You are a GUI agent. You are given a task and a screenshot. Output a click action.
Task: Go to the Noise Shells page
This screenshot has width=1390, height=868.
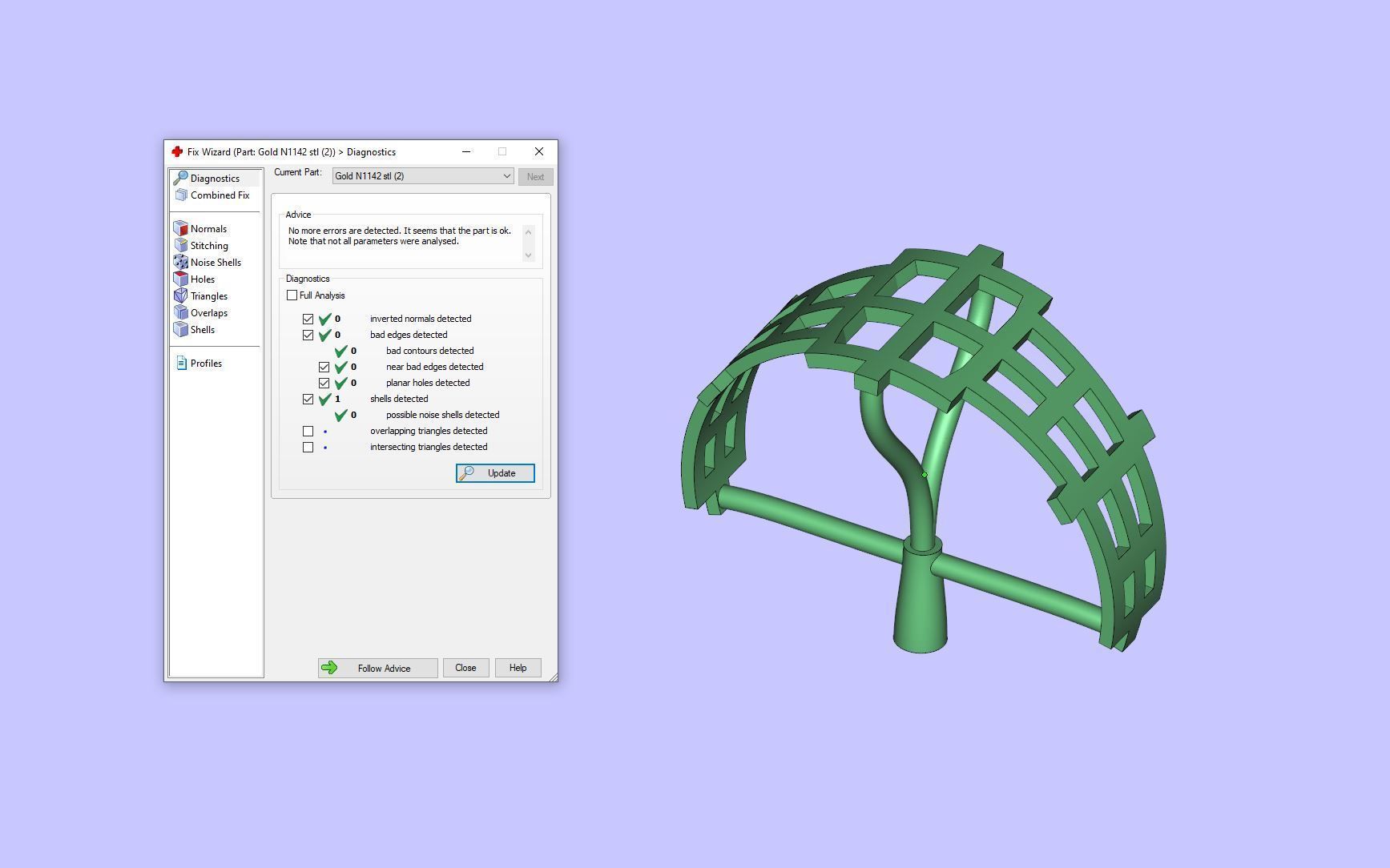[x=216, y=263]
